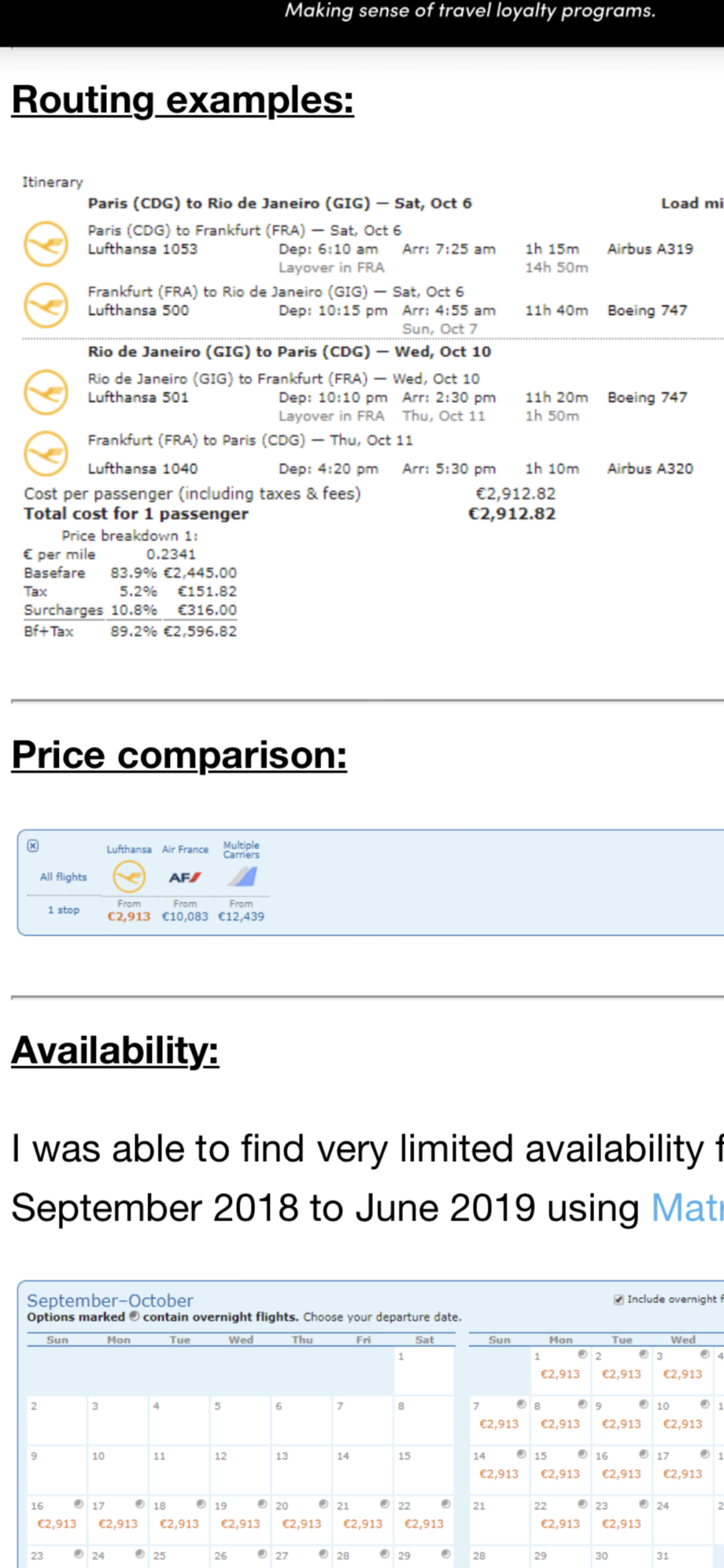Choose the Air France column header
This screenshot has height=1568, width=724.
point(185,849)
